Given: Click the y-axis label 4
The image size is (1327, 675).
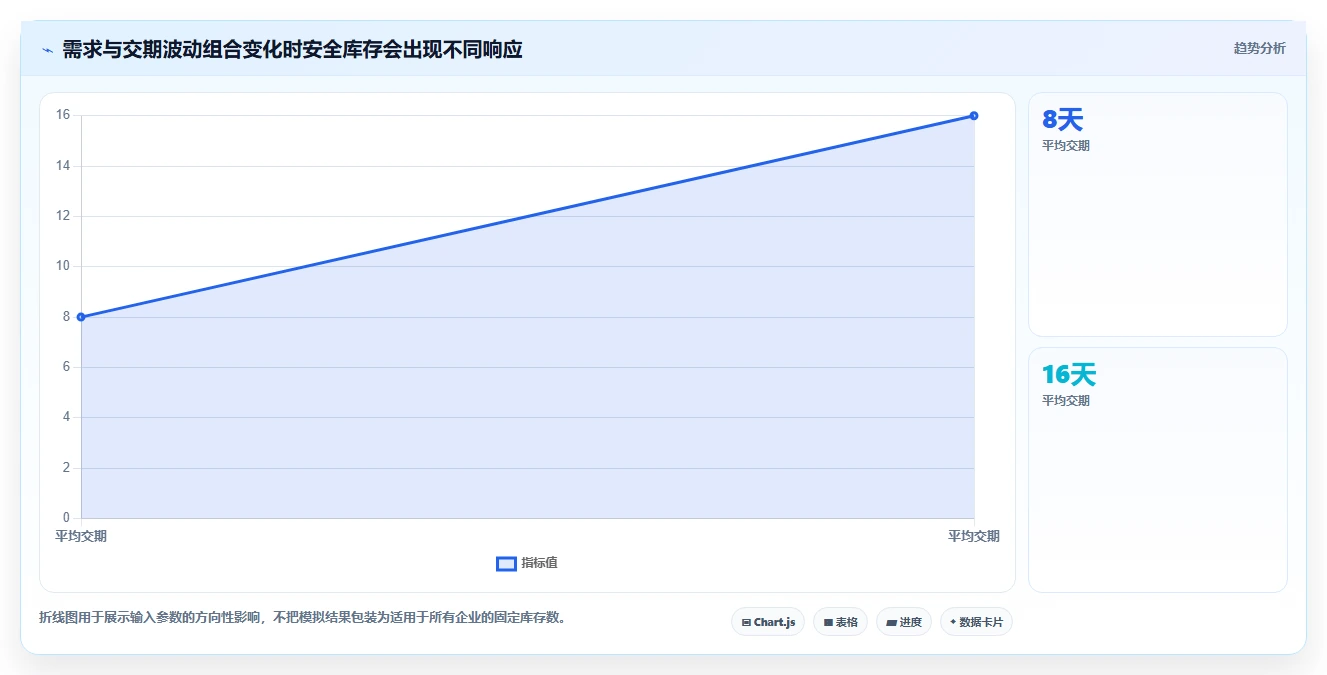Looking at the screenshot, I should (66, 417).
